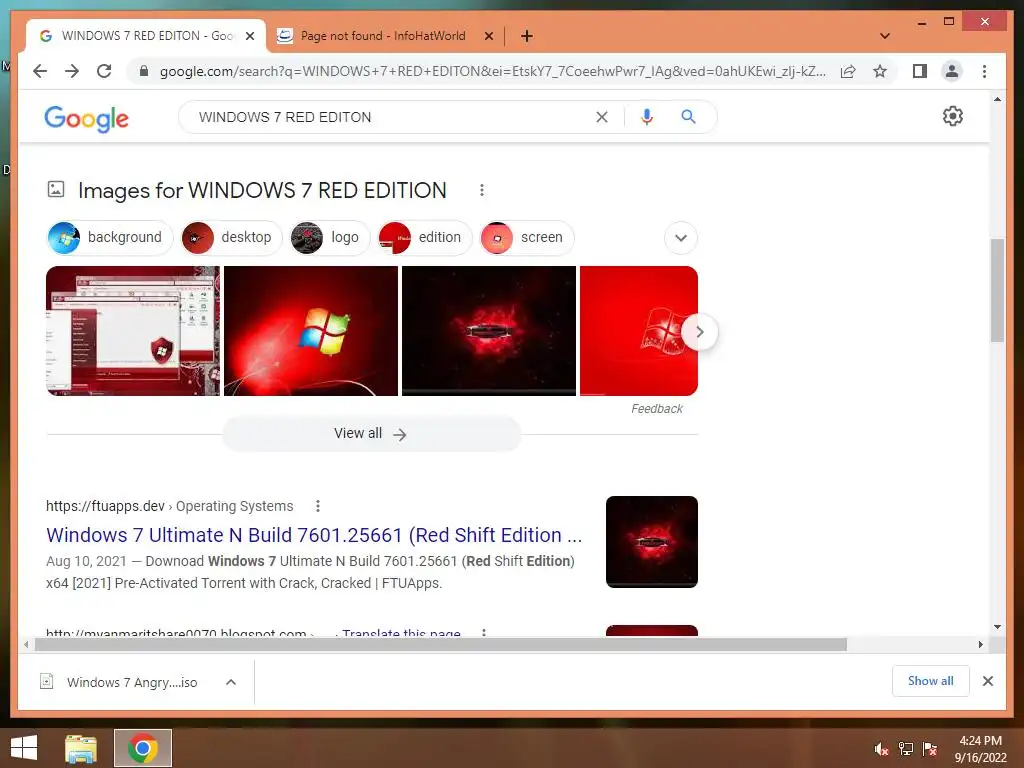Open ftuapps result preview thumbnail
Viewport: 1024px width, 768px height.
tap(652, 541)
